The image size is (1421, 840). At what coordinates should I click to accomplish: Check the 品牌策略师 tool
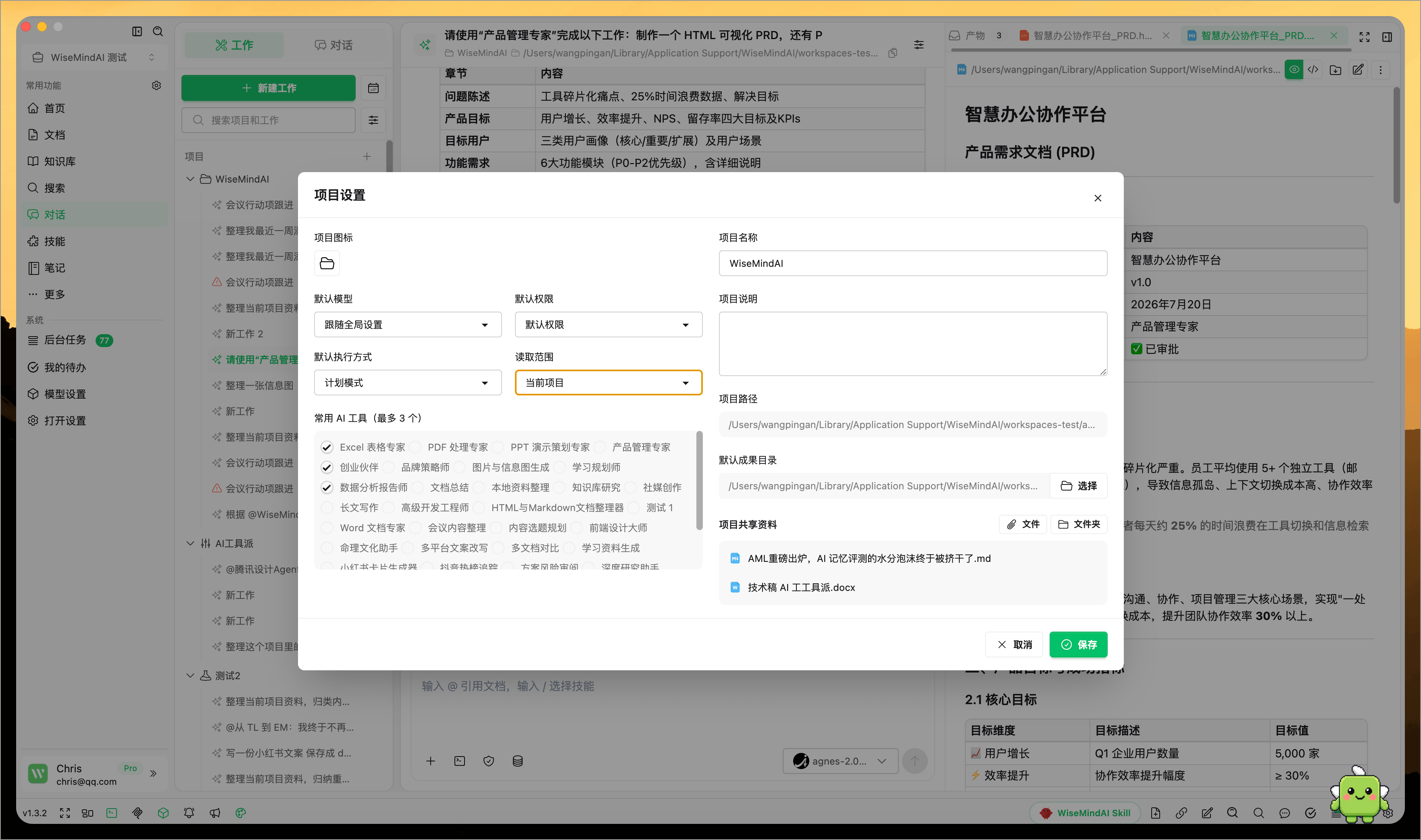pos(388,468)
